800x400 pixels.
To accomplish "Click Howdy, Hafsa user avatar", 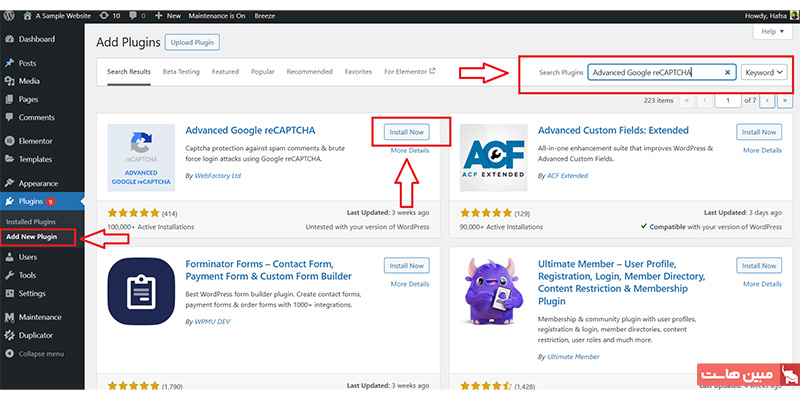I will (x=794, y=16).
